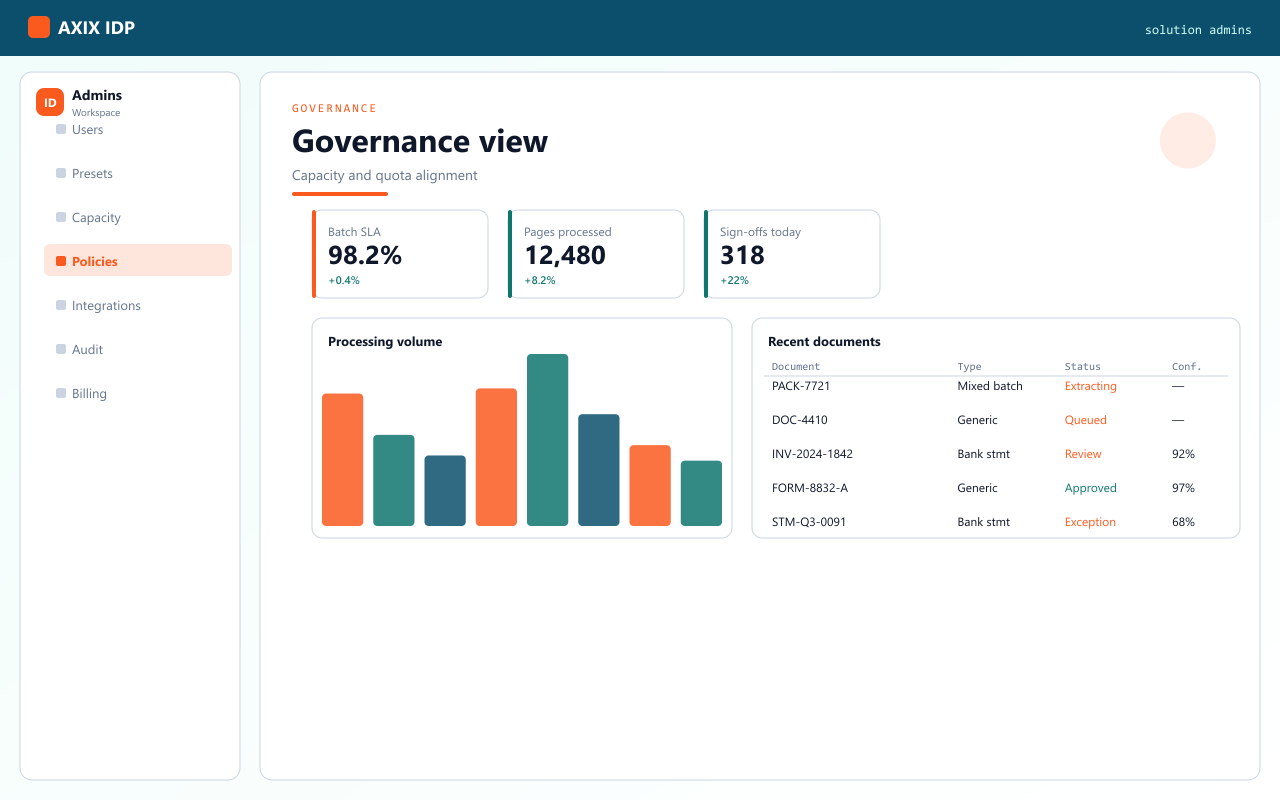The image size is (1280, 800).
Task: Select the Policies navigation item
Action: (138, 261)
